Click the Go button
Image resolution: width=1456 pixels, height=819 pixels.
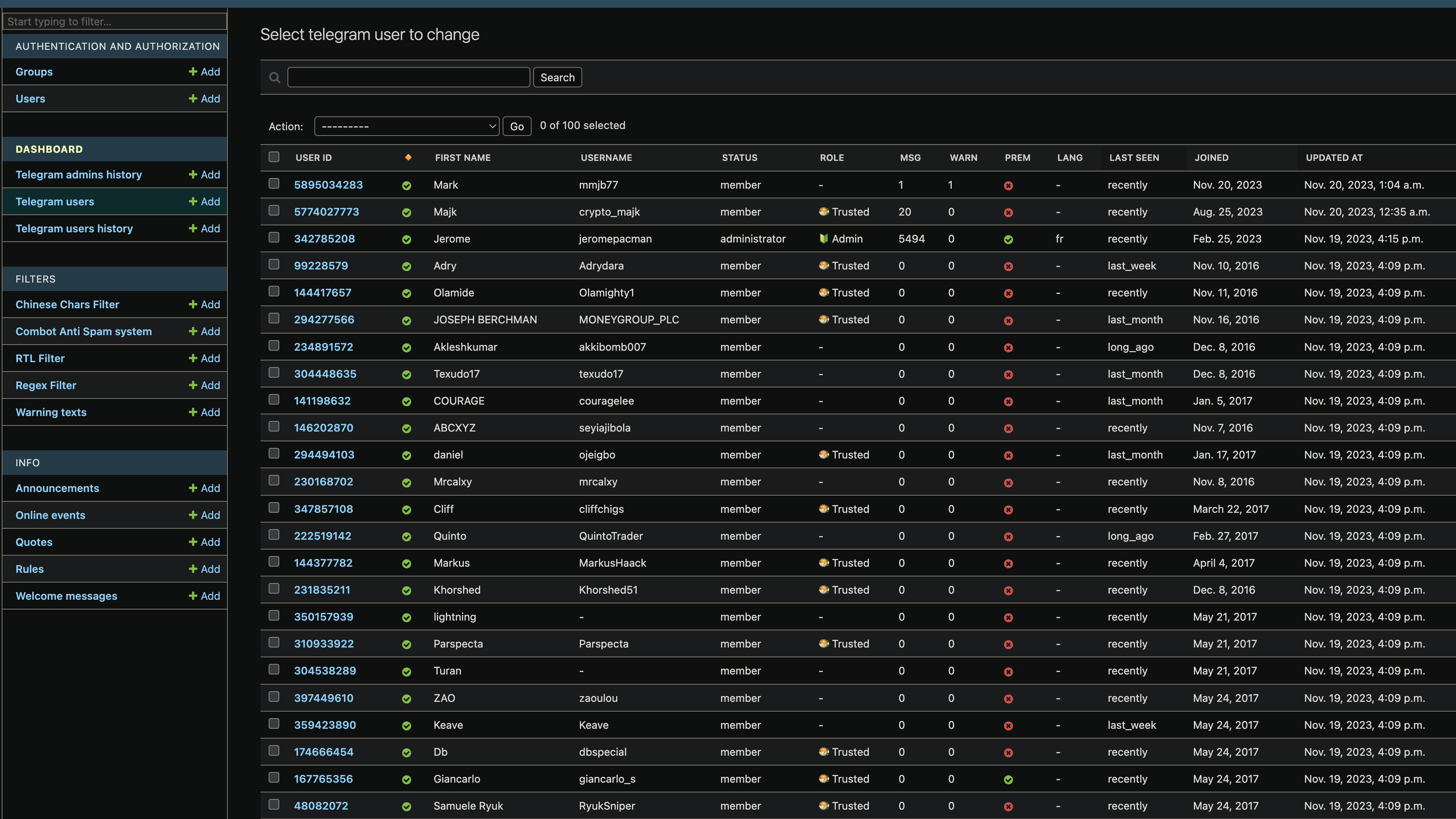point(517,126)
